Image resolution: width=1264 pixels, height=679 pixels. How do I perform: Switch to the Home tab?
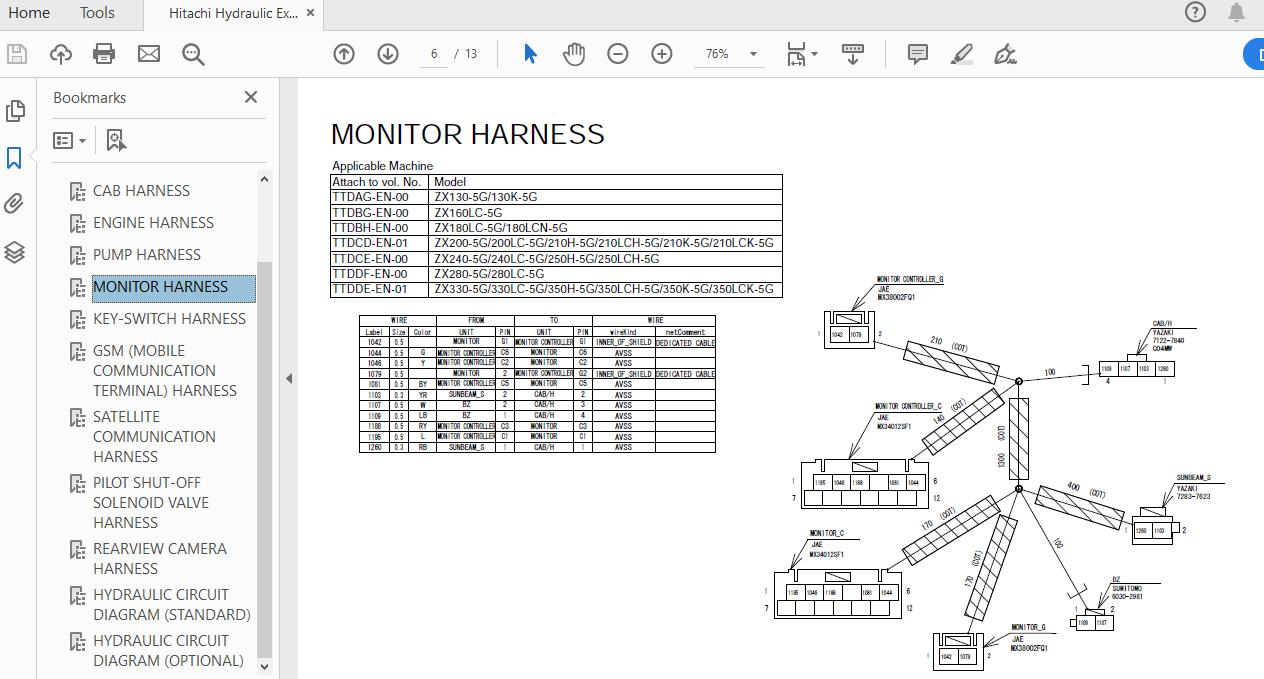28,13
